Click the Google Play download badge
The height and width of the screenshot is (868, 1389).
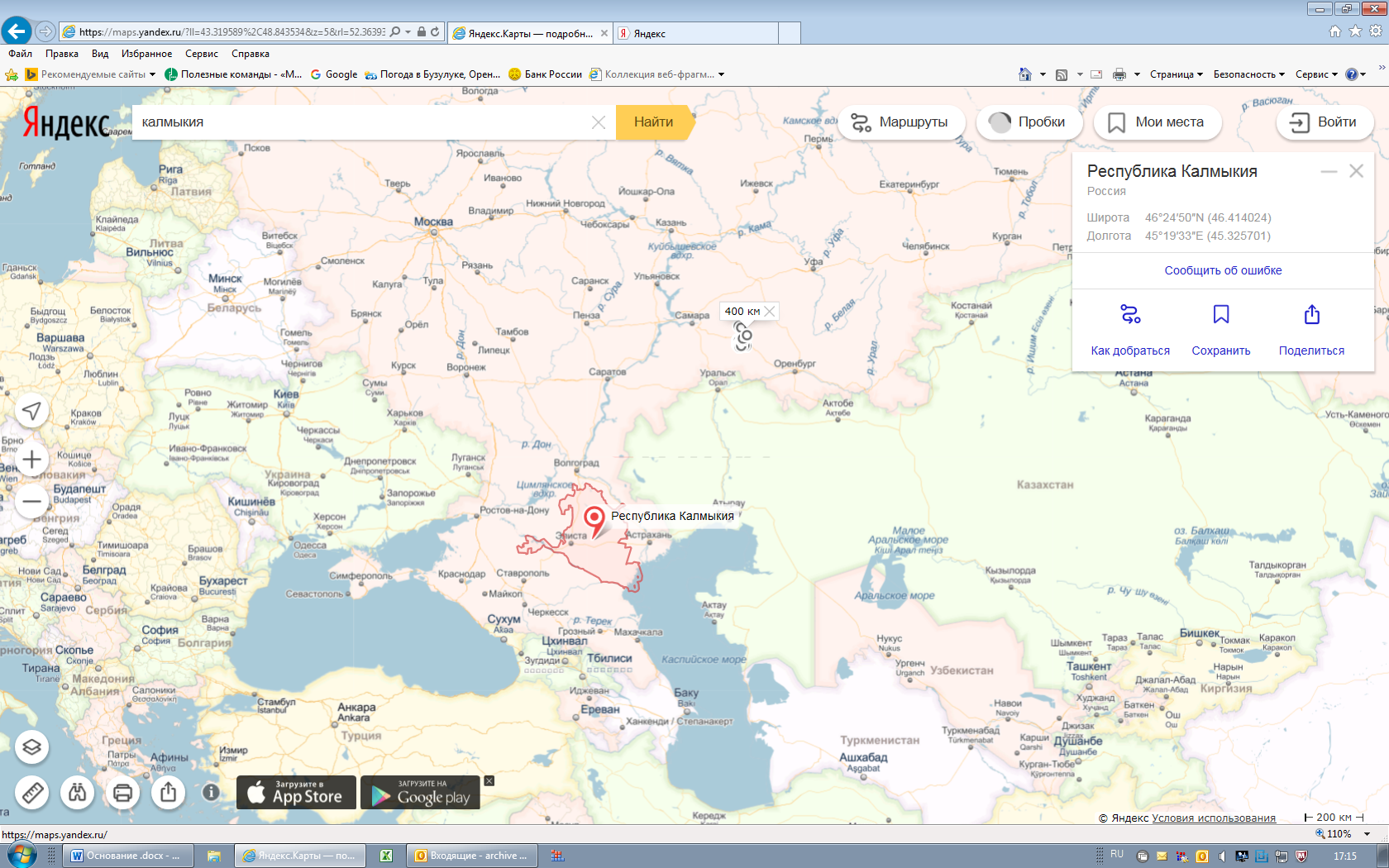coord(420,792)
